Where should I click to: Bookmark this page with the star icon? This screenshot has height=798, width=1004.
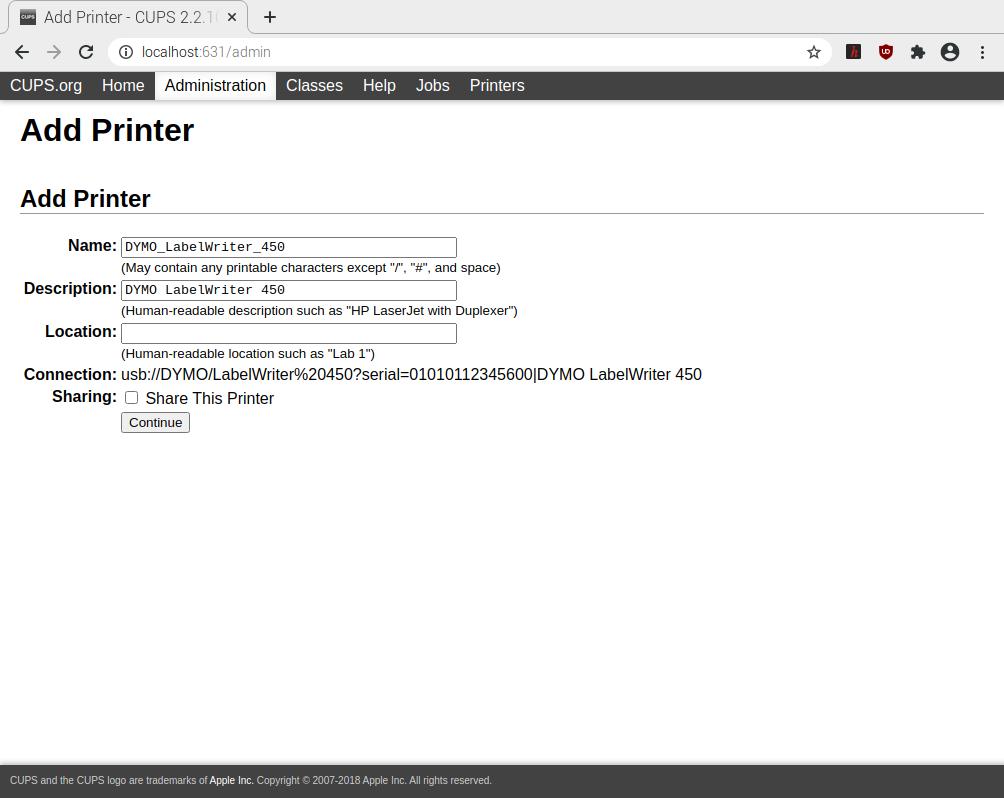click(x=814, y=52)
